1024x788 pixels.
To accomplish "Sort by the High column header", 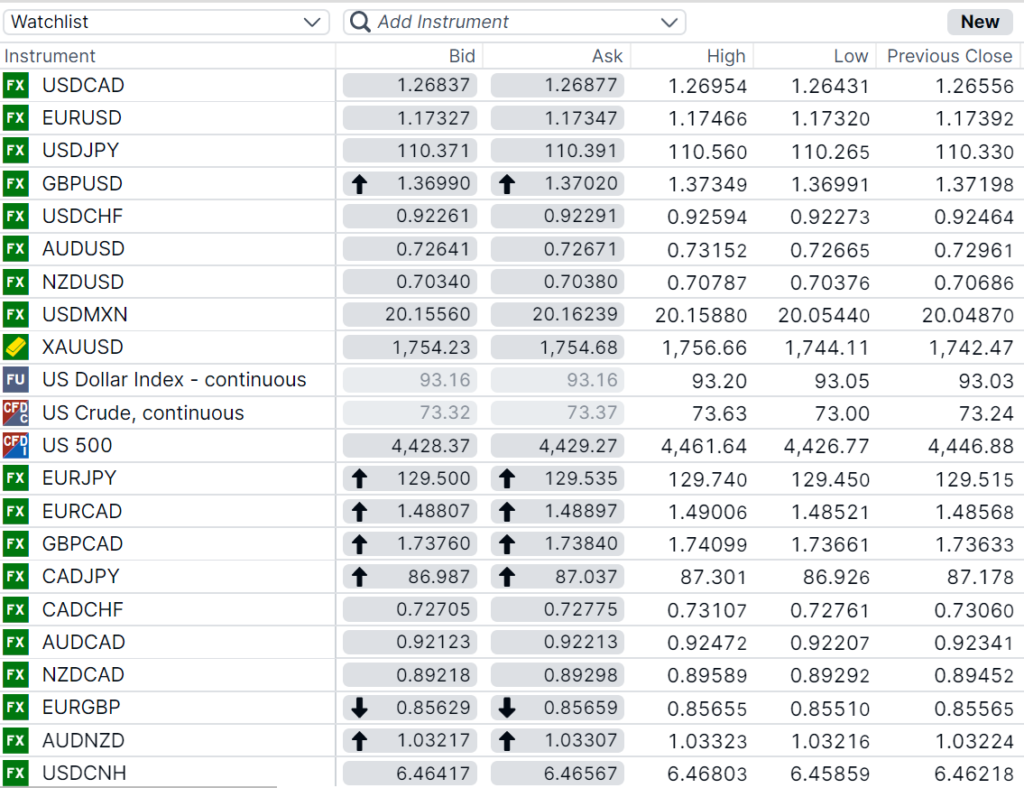I will pyautogui.click(x=725, y=56).
